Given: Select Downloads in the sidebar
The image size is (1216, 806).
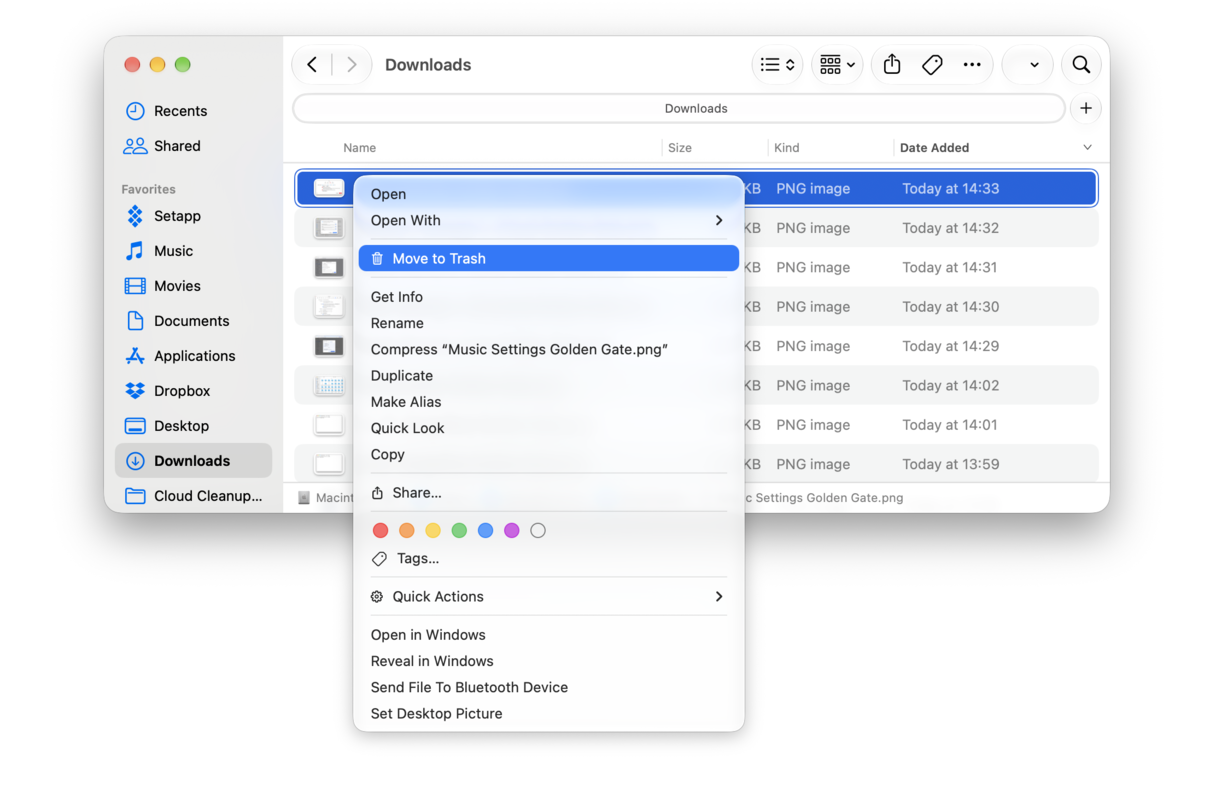Looking at the screenshot, I should pos(193,461).
